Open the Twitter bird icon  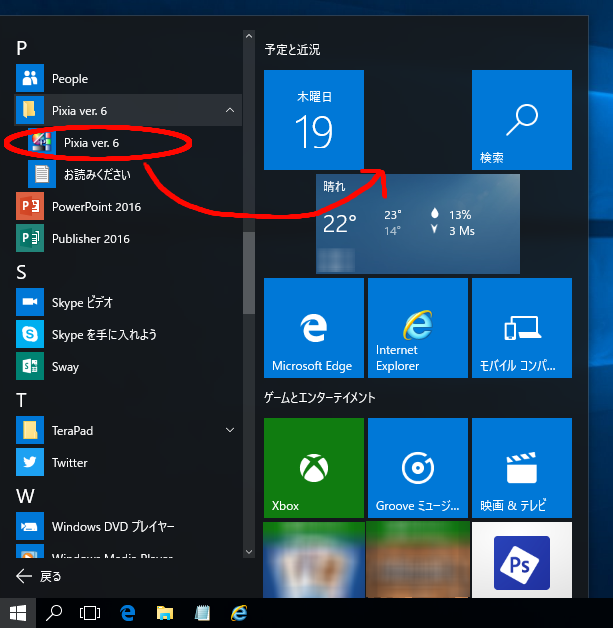point(30,462)
